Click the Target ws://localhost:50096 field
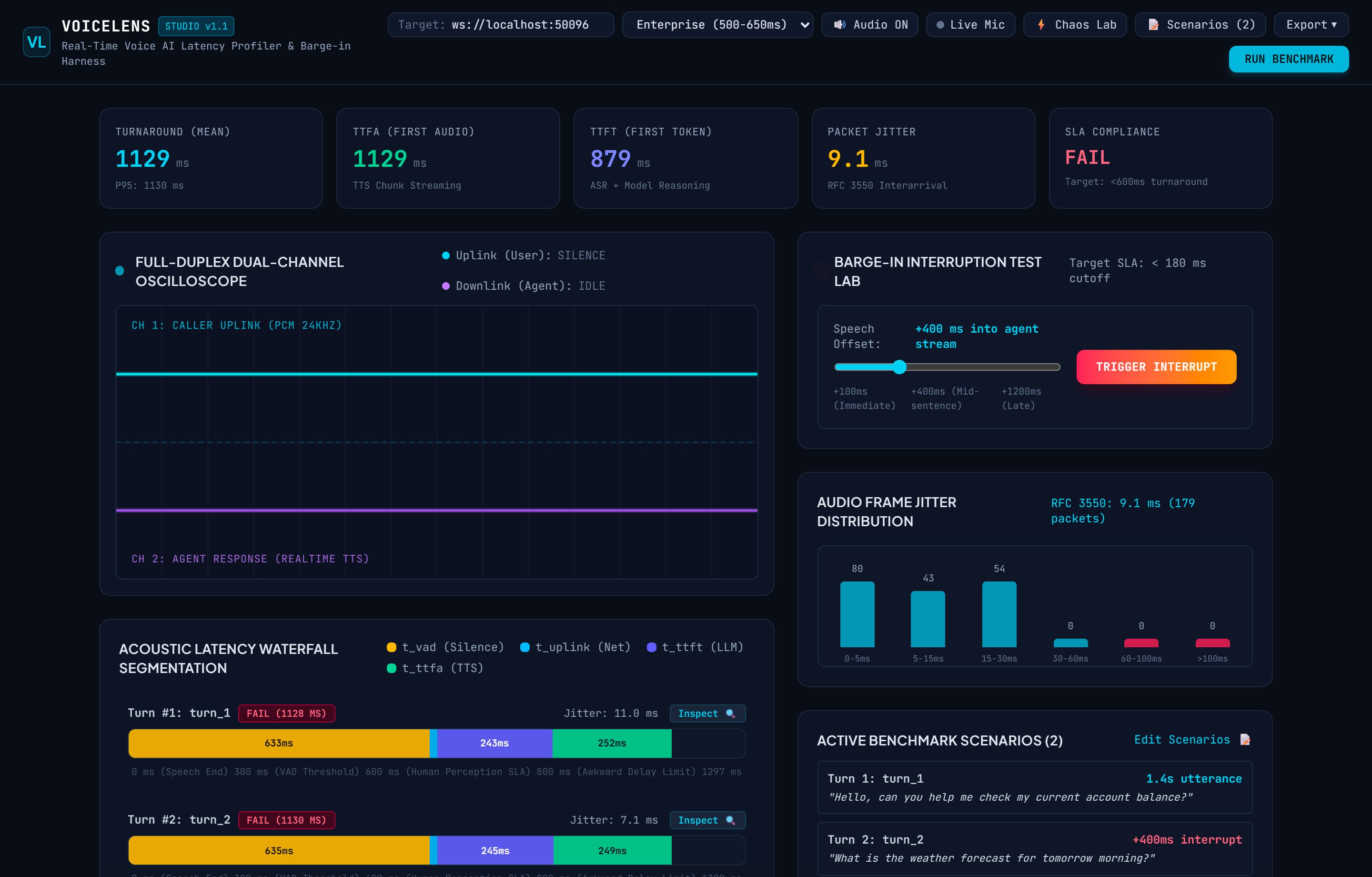This screenshot has height=877, width=1372. 500,24
